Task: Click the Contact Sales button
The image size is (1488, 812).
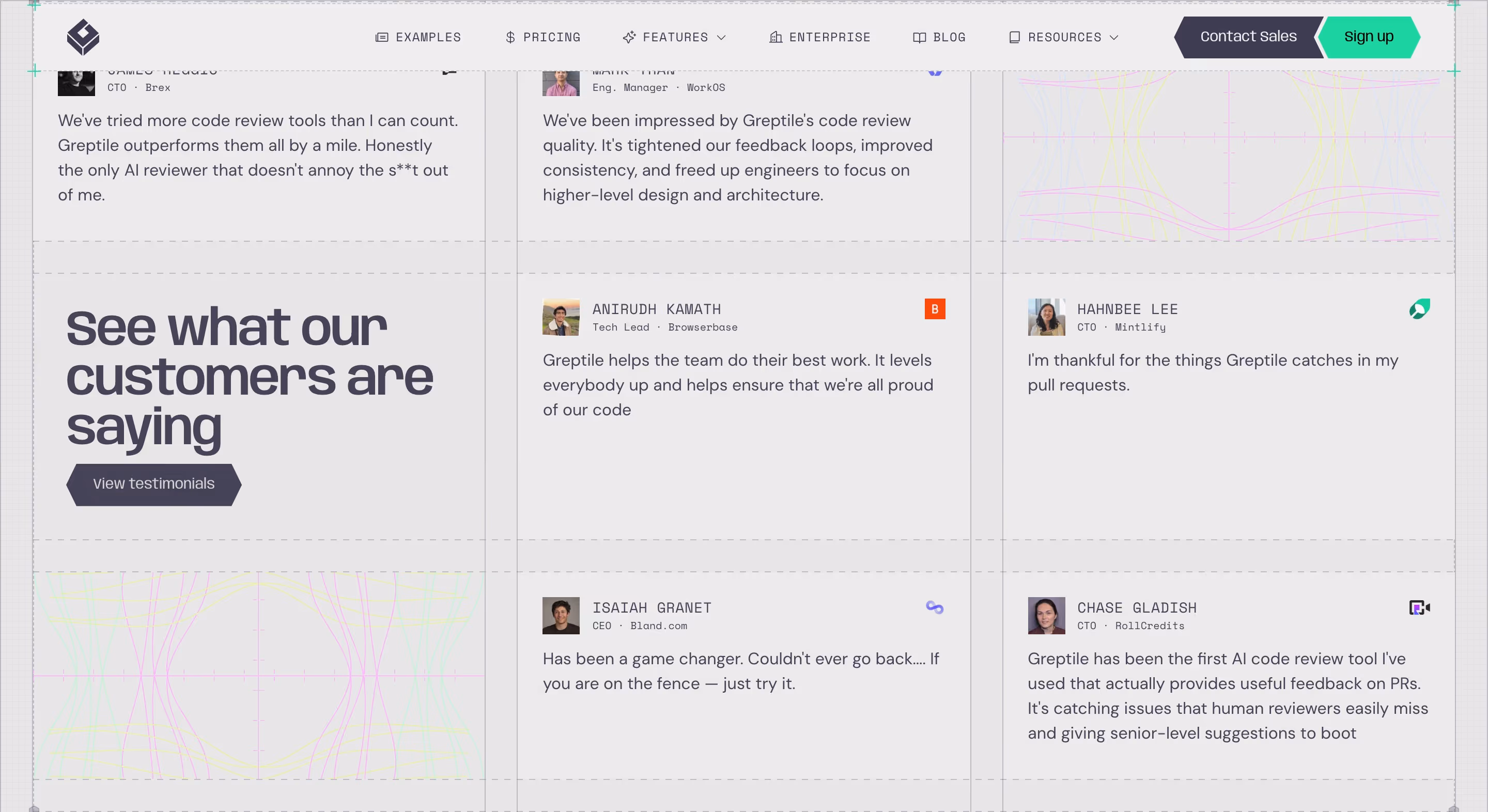Action: (x=1248, y=37)
